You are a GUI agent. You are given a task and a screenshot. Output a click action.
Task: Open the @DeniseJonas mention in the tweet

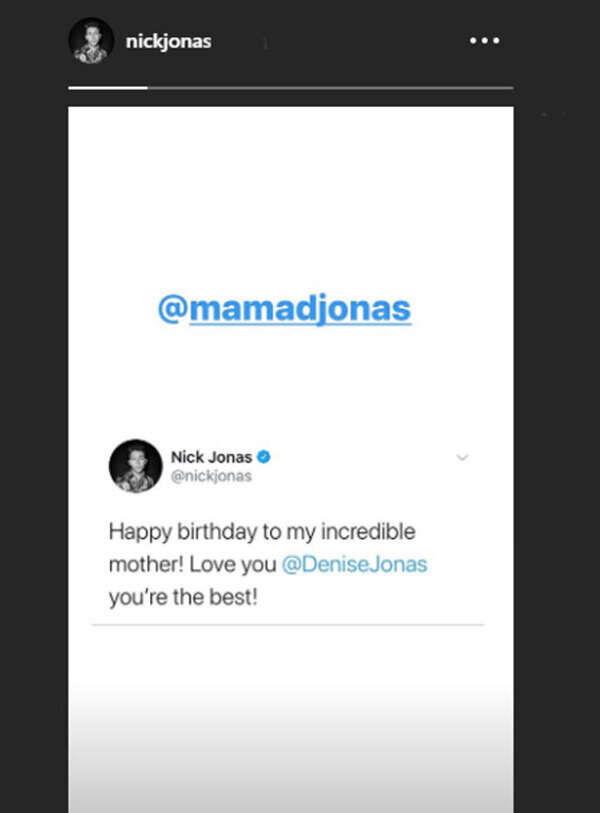[354, 564]
